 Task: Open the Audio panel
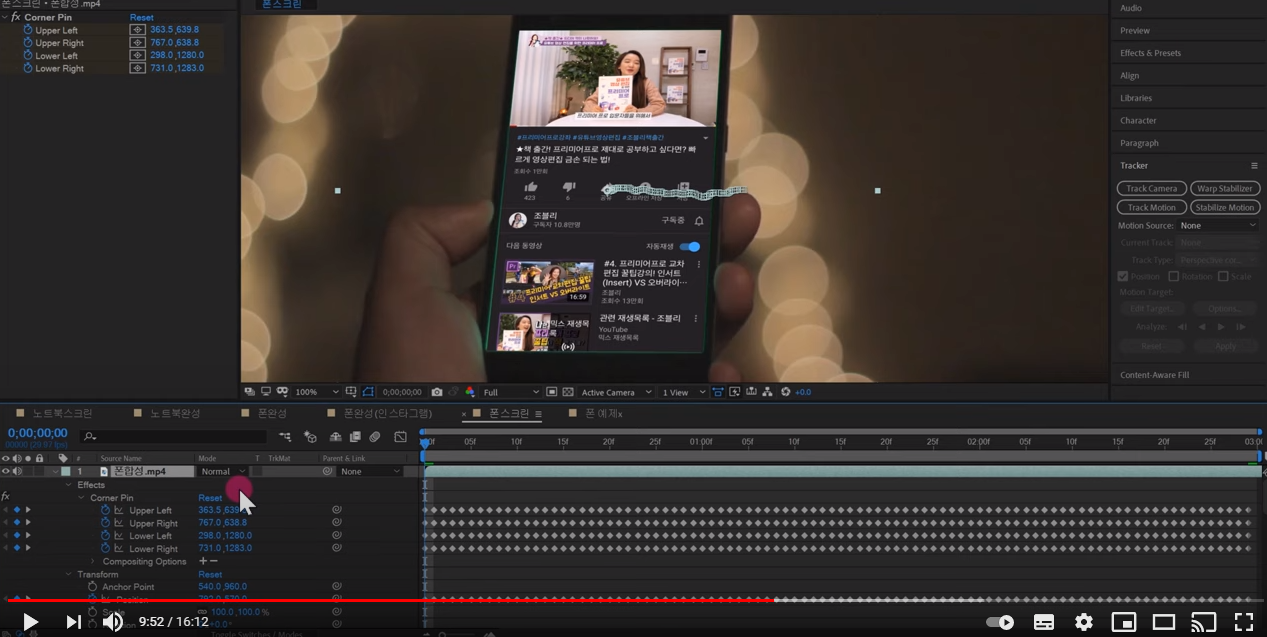pyautogui.click(x=1131, y=8)
